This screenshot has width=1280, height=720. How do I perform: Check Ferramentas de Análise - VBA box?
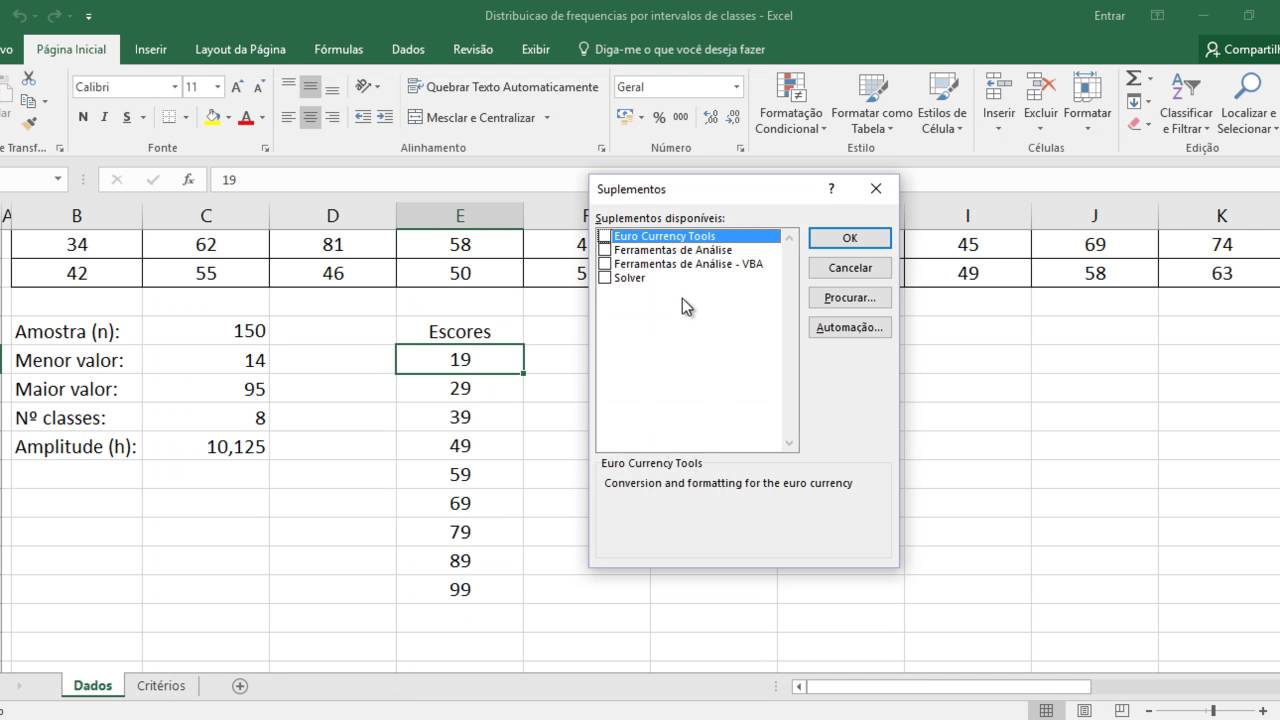[x=604, y=264]
